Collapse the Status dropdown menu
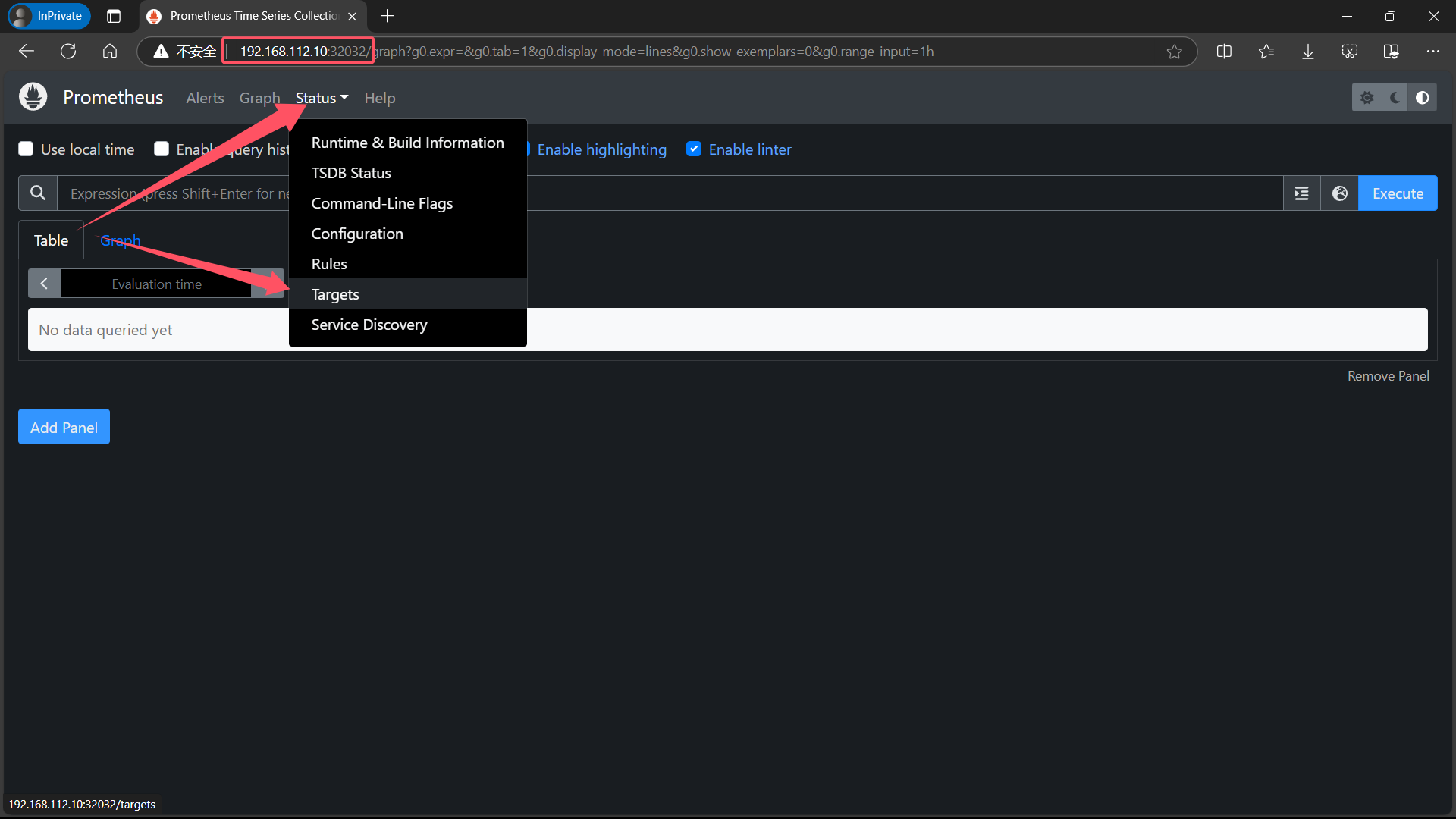 pyautogui.click(x=322, y=98)
